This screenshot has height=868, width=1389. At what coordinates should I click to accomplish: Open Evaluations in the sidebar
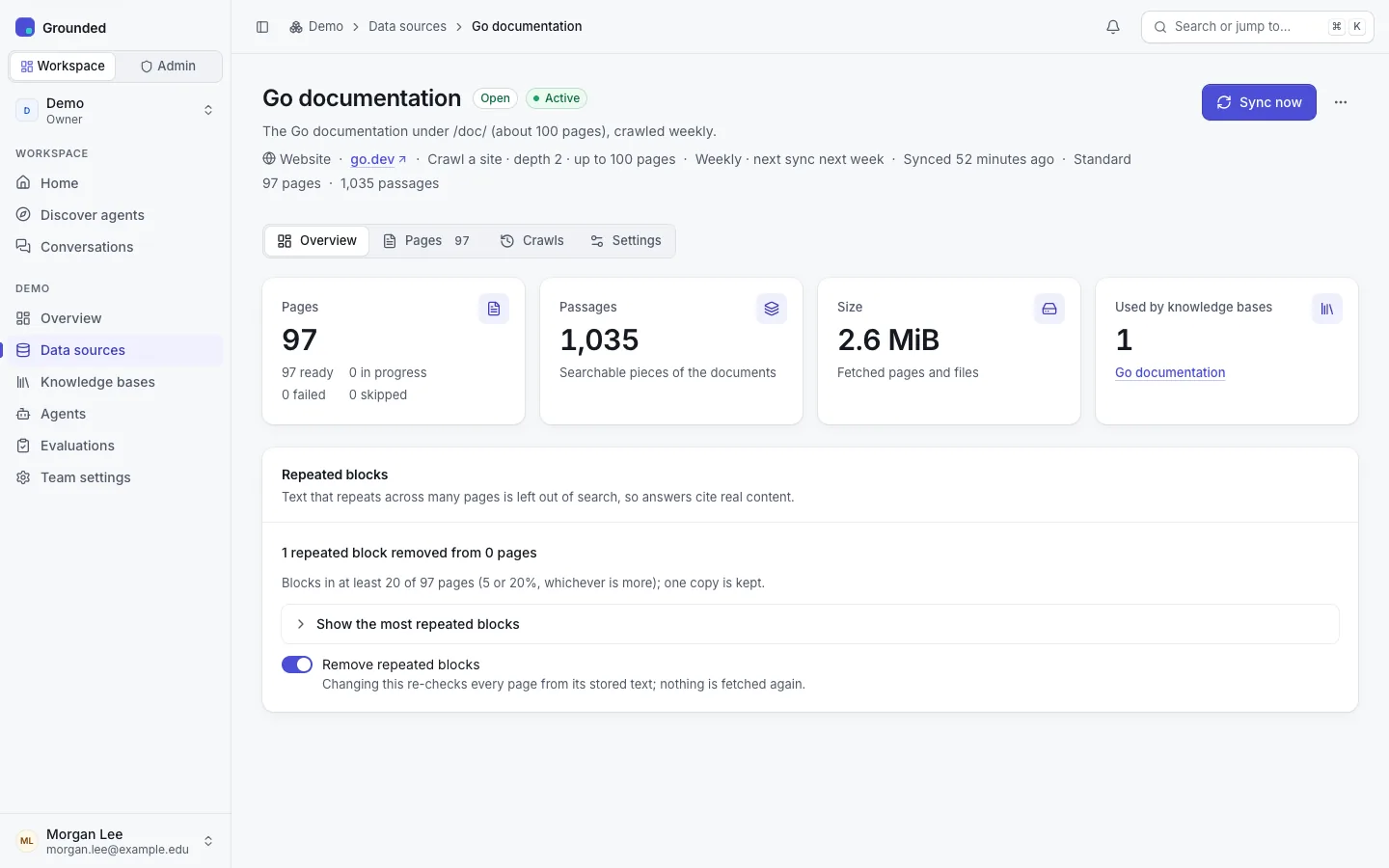116,446
